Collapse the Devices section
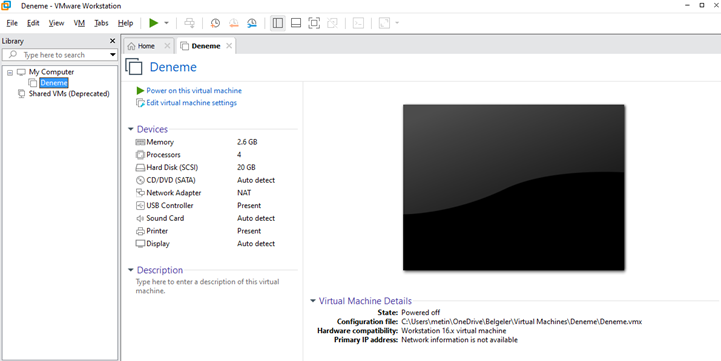Image resolution: width=721 pixels, height=361 pixels. [x=131, y=129]
